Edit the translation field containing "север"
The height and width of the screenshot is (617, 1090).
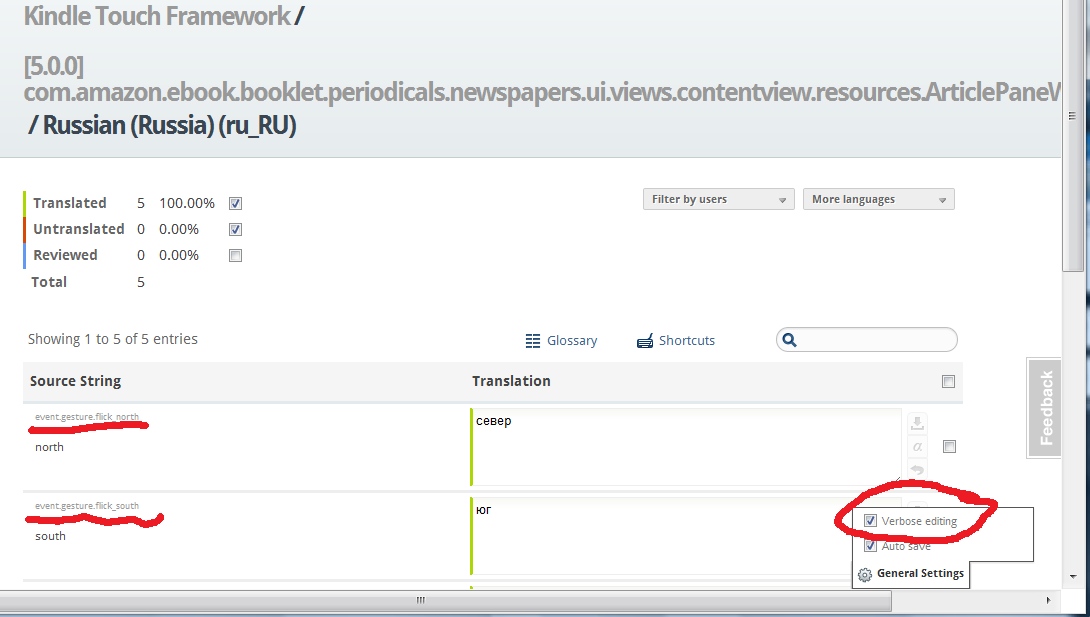pos(686,447)
